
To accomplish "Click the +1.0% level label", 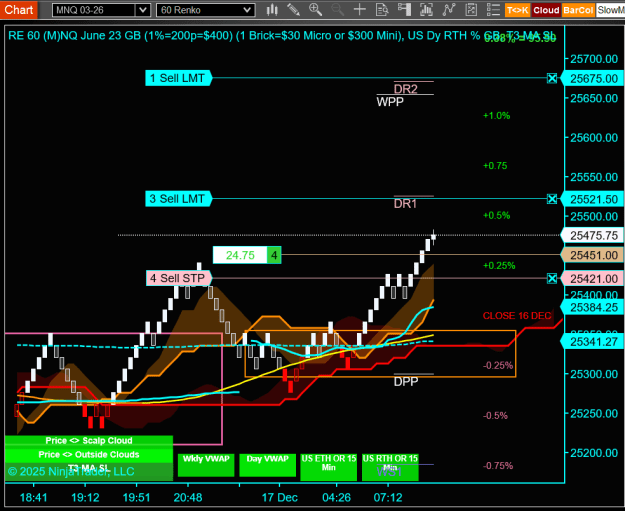I will 496,116.
